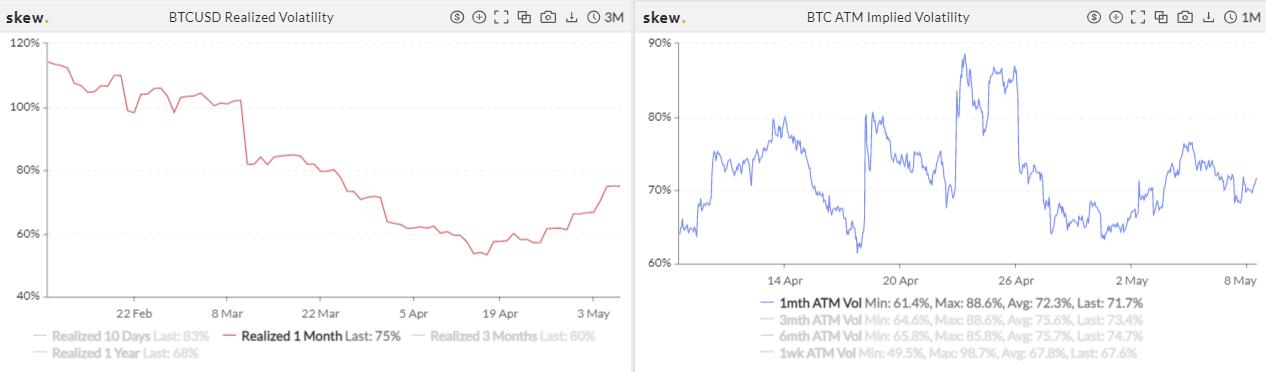Take camera snapshot of Realized Volatility chart
The image size is (1266, 372).
[548, 17]
